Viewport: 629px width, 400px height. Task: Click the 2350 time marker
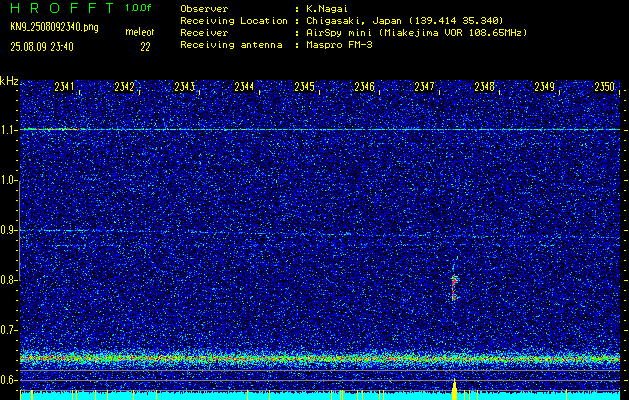tap(605, 87)
